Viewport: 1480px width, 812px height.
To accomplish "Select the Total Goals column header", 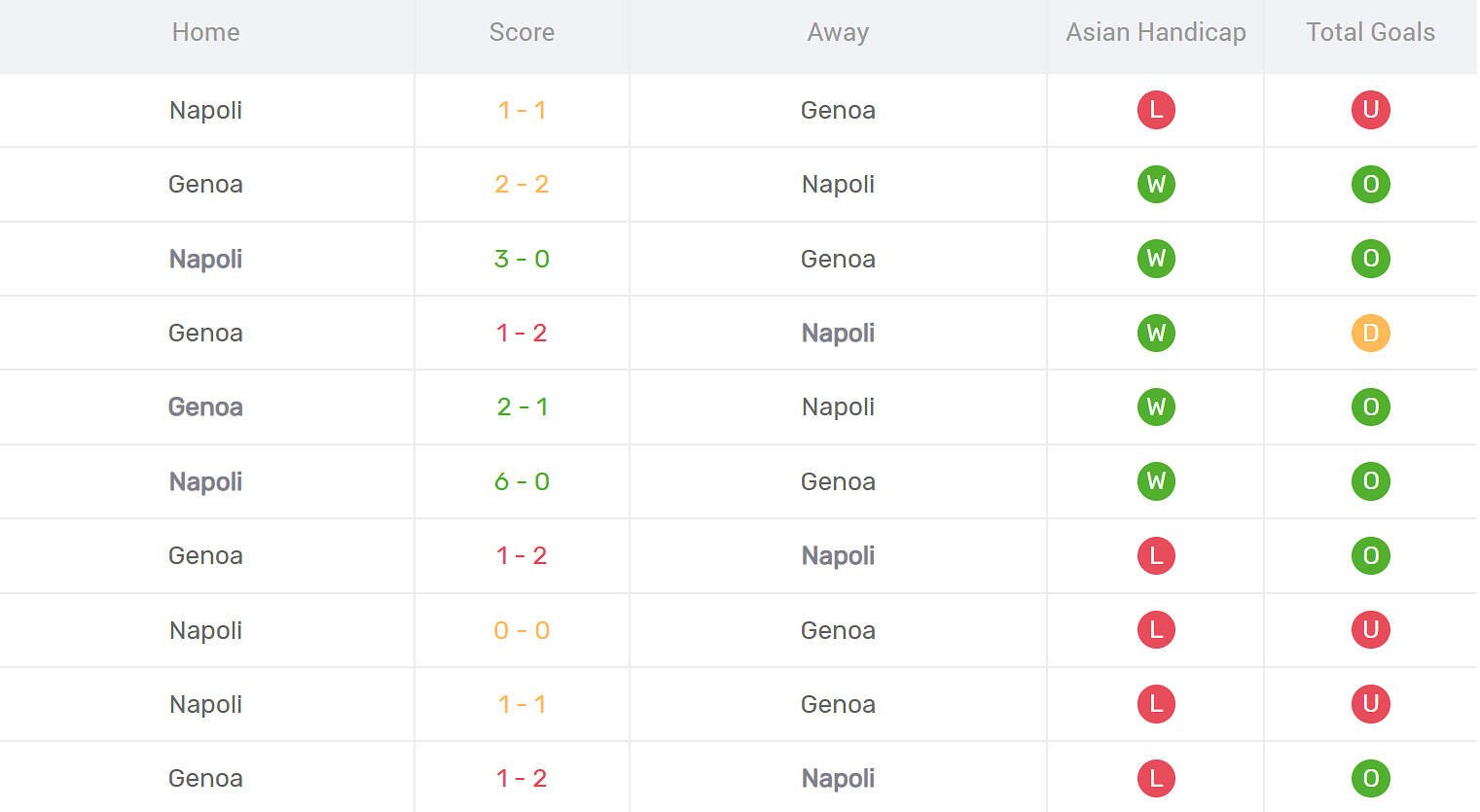I will pyautogui.click(x=1370, y=32).
